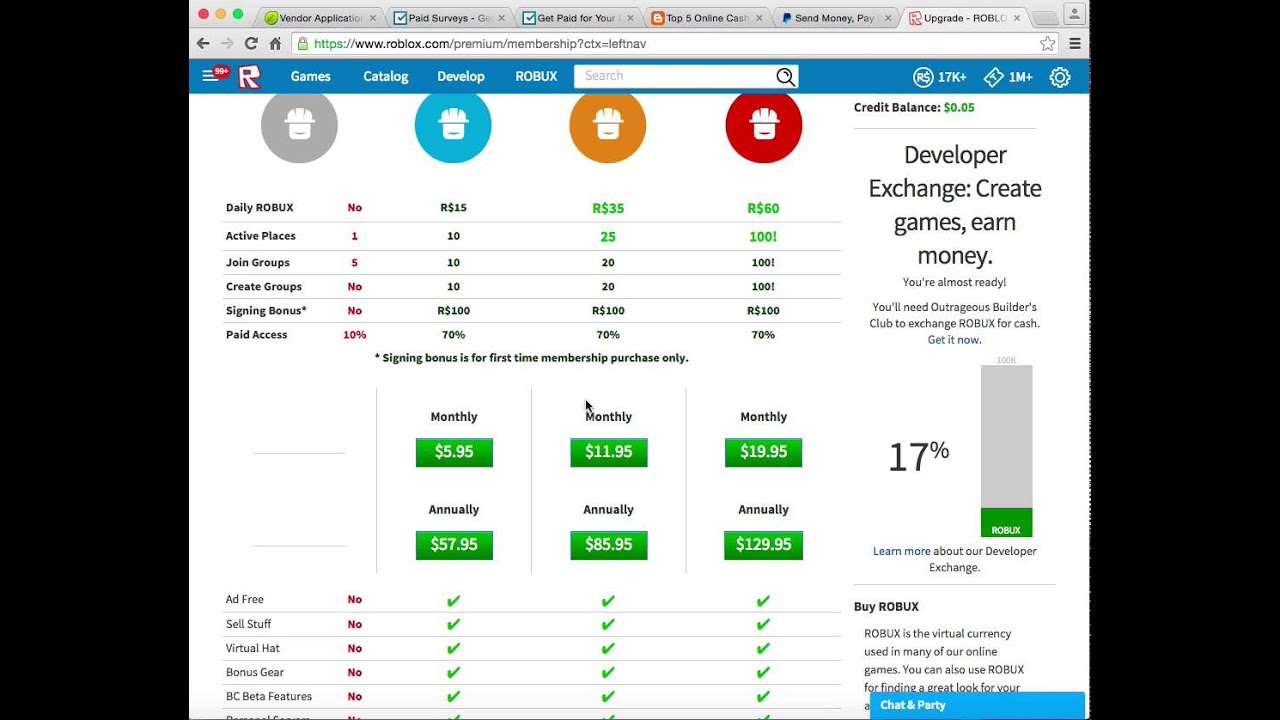Image resolution: width=1280 pixels, height=720 pixels.
Task: Click the ROBUX progress bar
Action: pyautogui.click(x=1006, y=451)
